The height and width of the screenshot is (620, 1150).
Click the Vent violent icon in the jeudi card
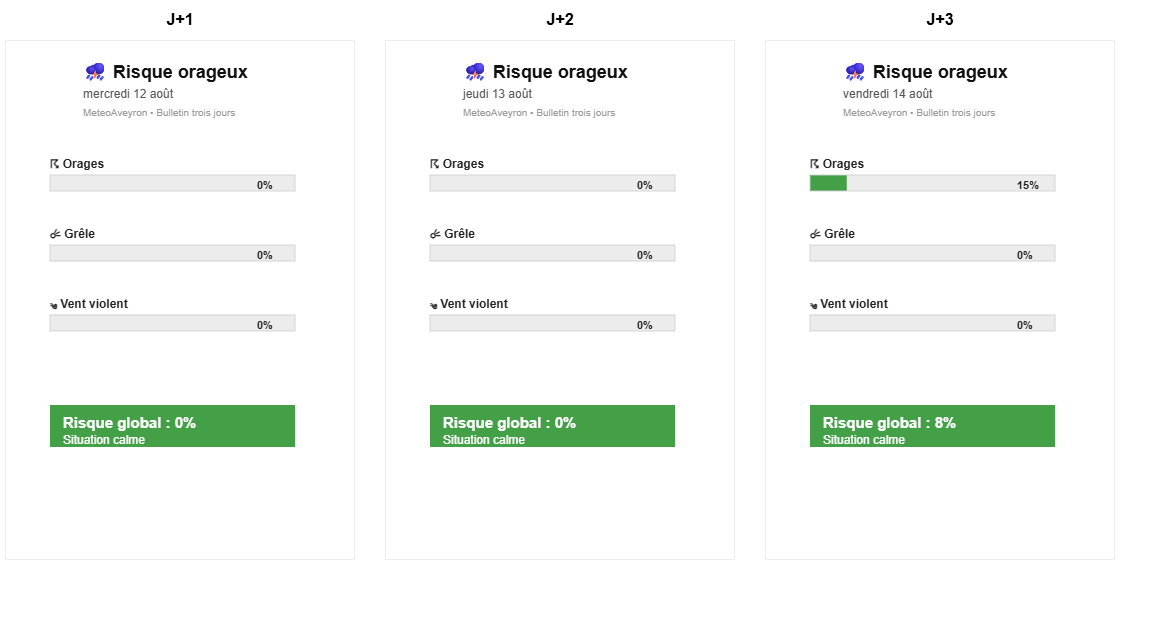[x=433, y=304]
